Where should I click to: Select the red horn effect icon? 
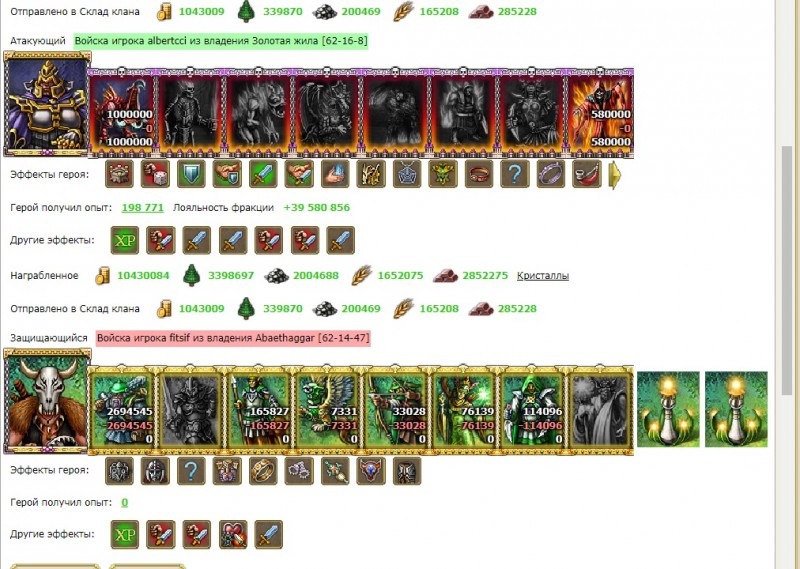(587, 174)
